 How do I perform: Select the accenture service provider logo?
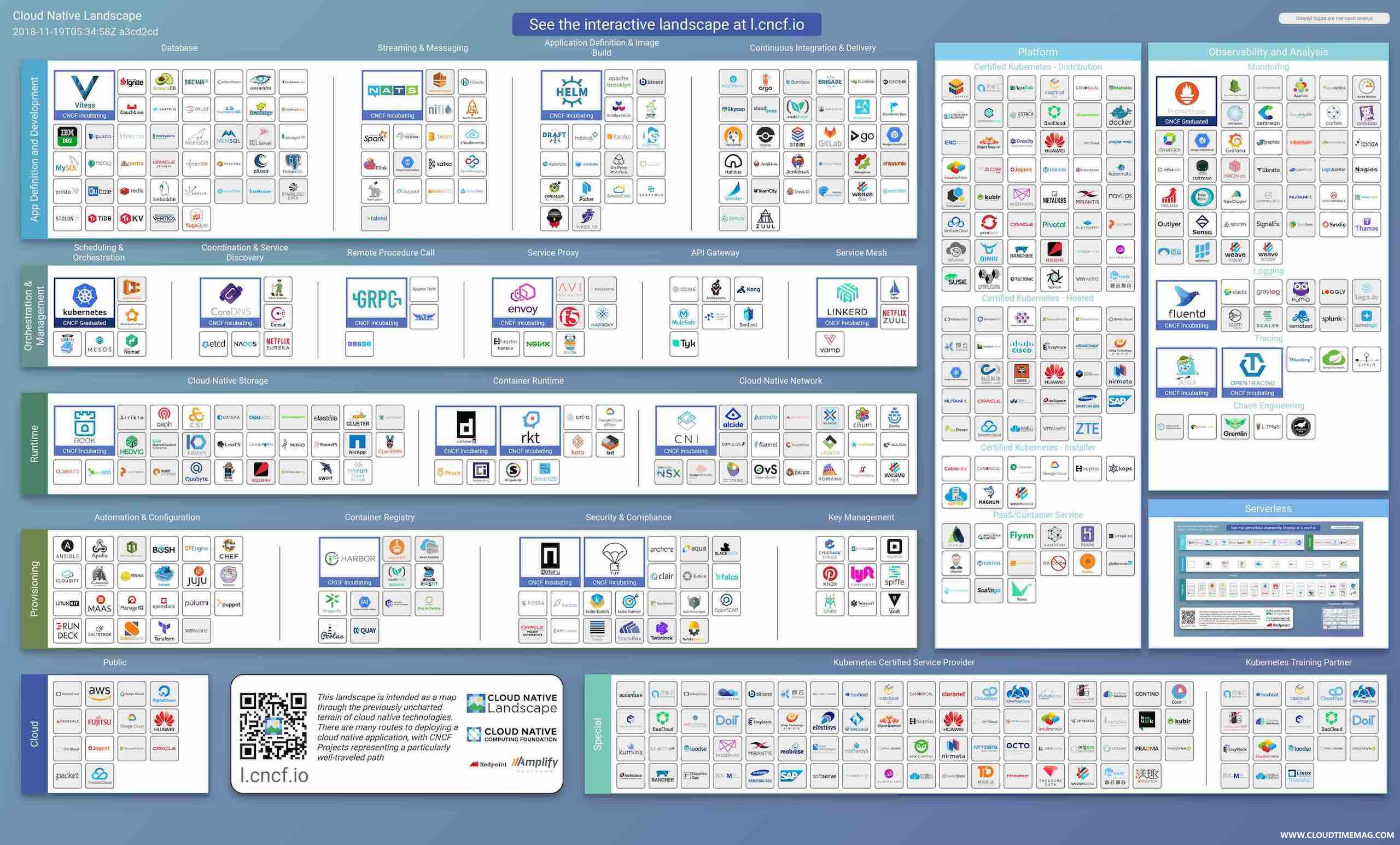(631, 695)
